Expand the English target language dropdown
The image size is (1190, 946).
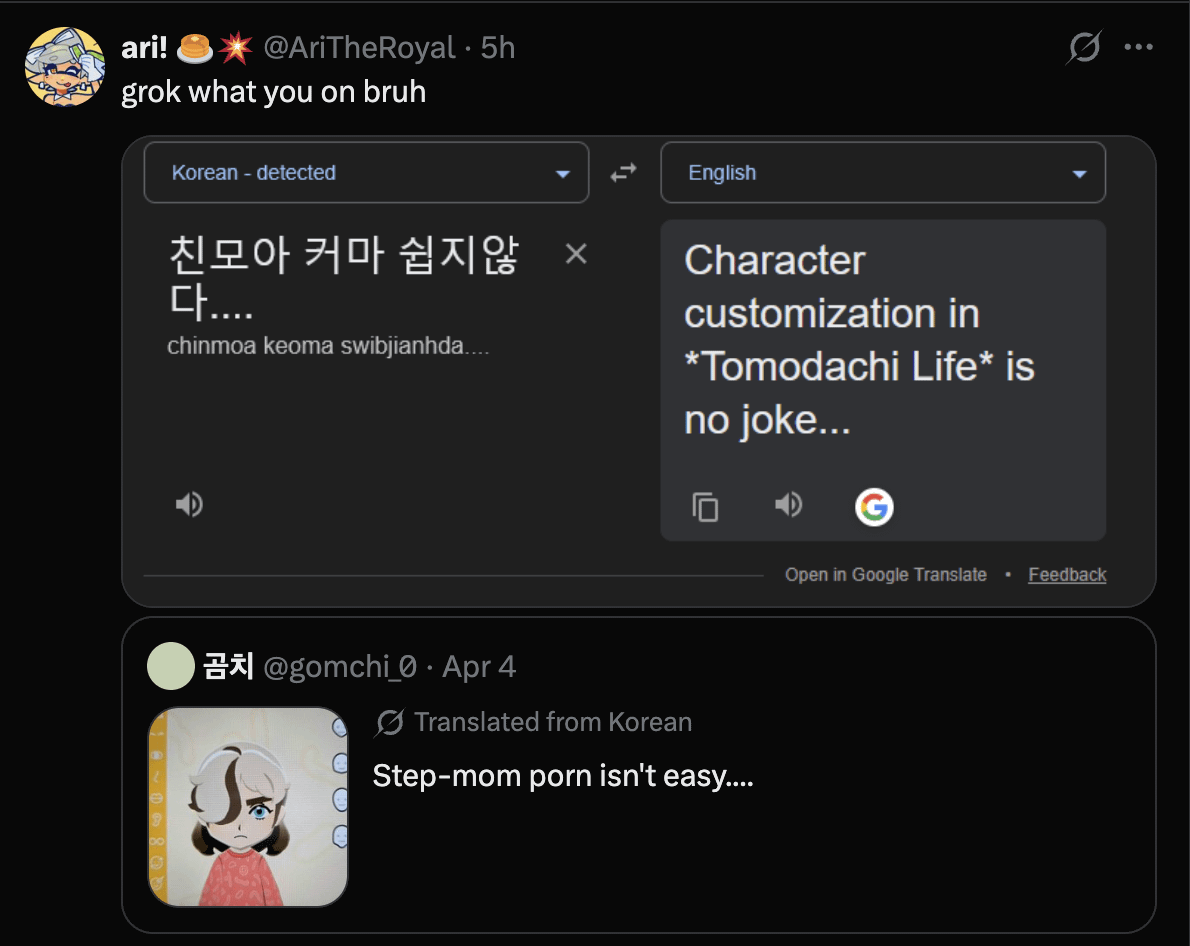[x=883, y=173]
